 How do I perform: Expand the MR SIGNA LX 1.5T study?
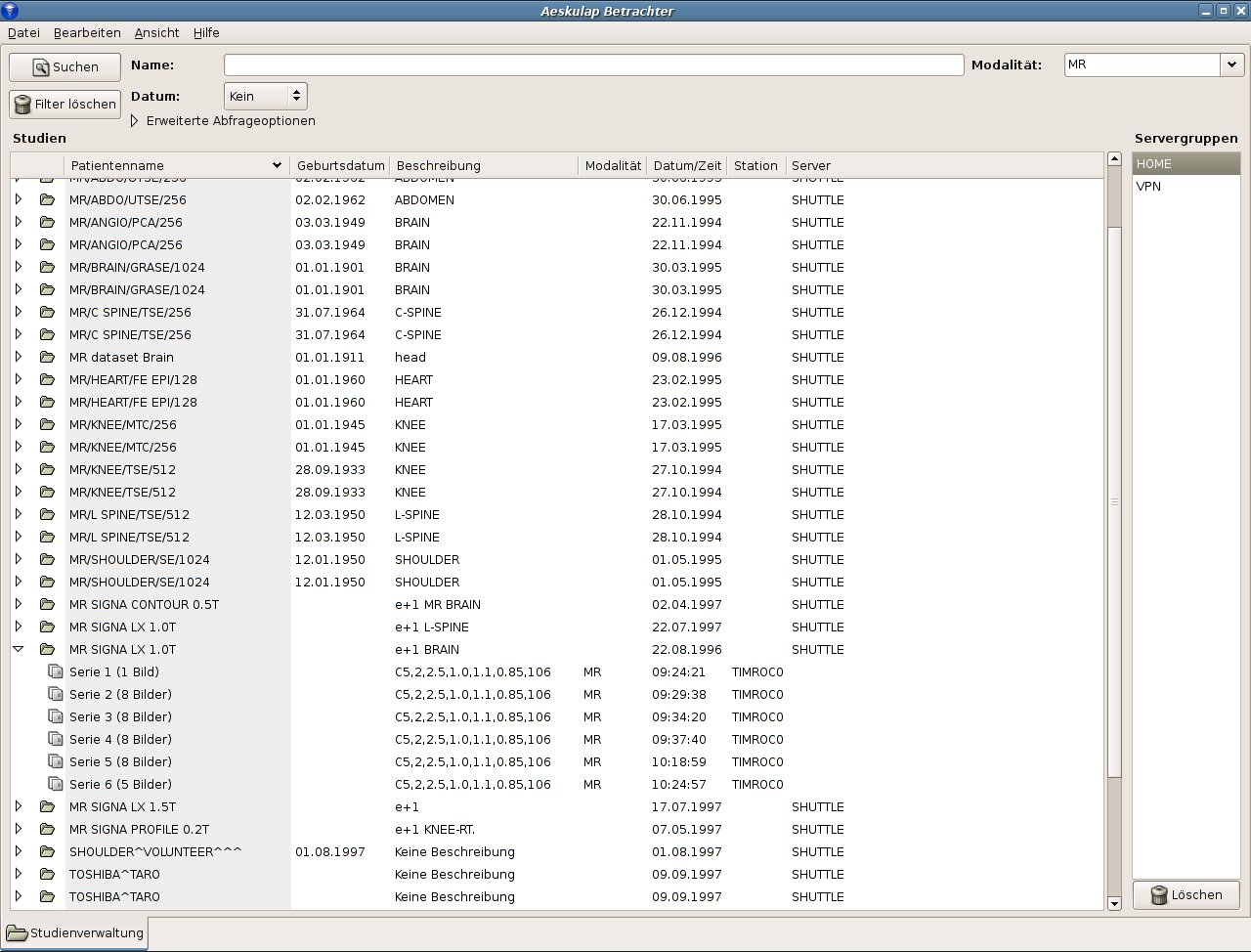pos(18,807)
